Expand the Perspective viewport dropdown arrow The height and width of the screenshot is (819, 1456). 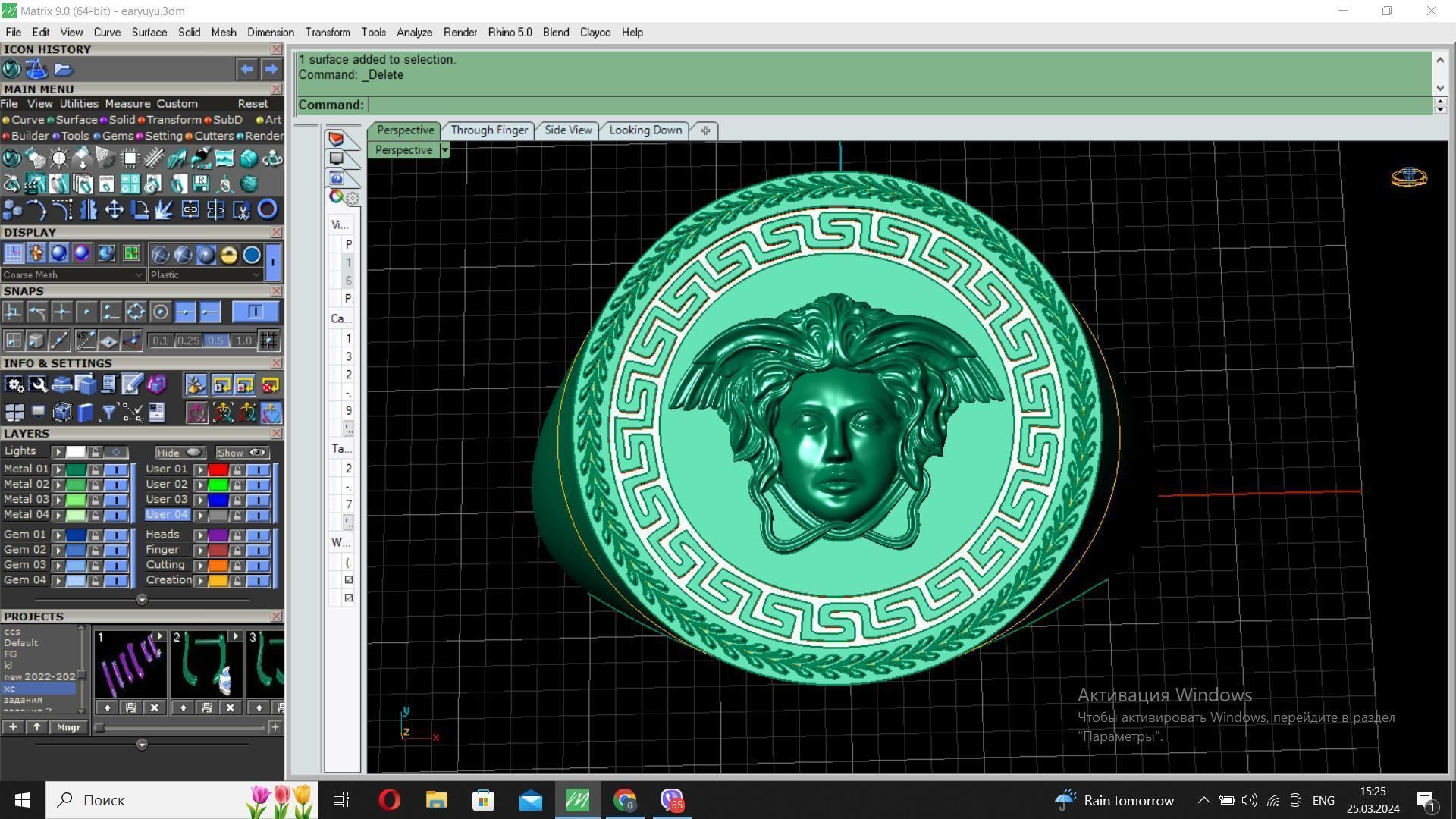444,150
